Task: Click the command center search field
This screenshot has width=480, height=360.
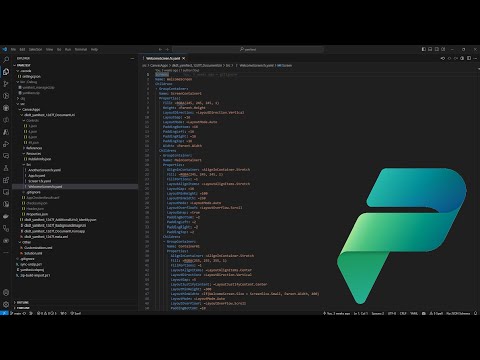Action: pyautogui.click(x=248, y=49)
